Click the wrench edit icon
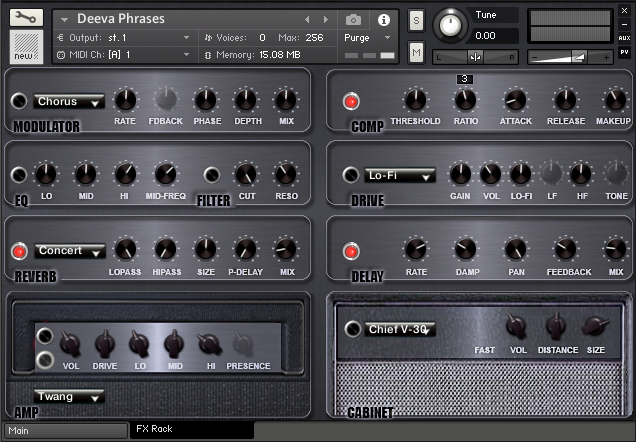The width and height of the screenshot is (636, 442). 25,18
